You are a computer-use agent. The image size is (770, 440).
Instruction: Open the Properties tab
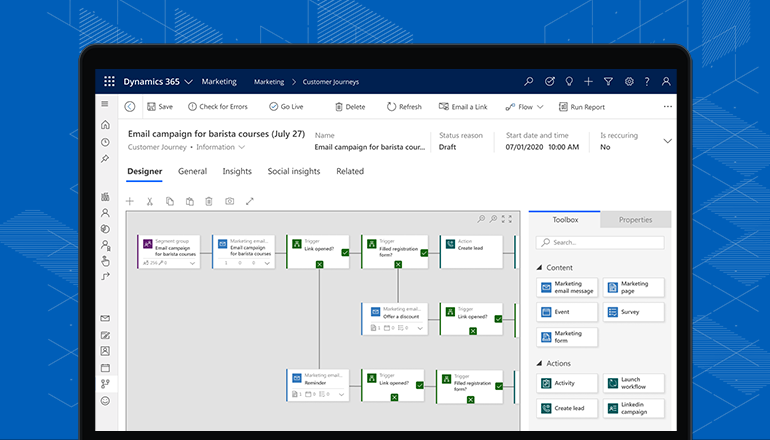click(x=635, y=220)
